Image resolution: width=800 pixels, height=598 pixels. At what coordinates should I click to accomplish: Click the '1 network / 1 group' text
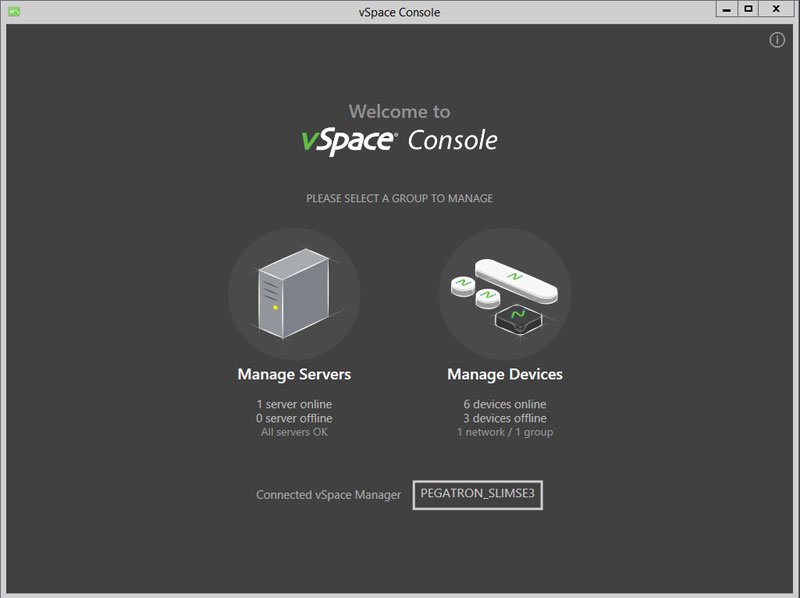[x=505, y=432]
